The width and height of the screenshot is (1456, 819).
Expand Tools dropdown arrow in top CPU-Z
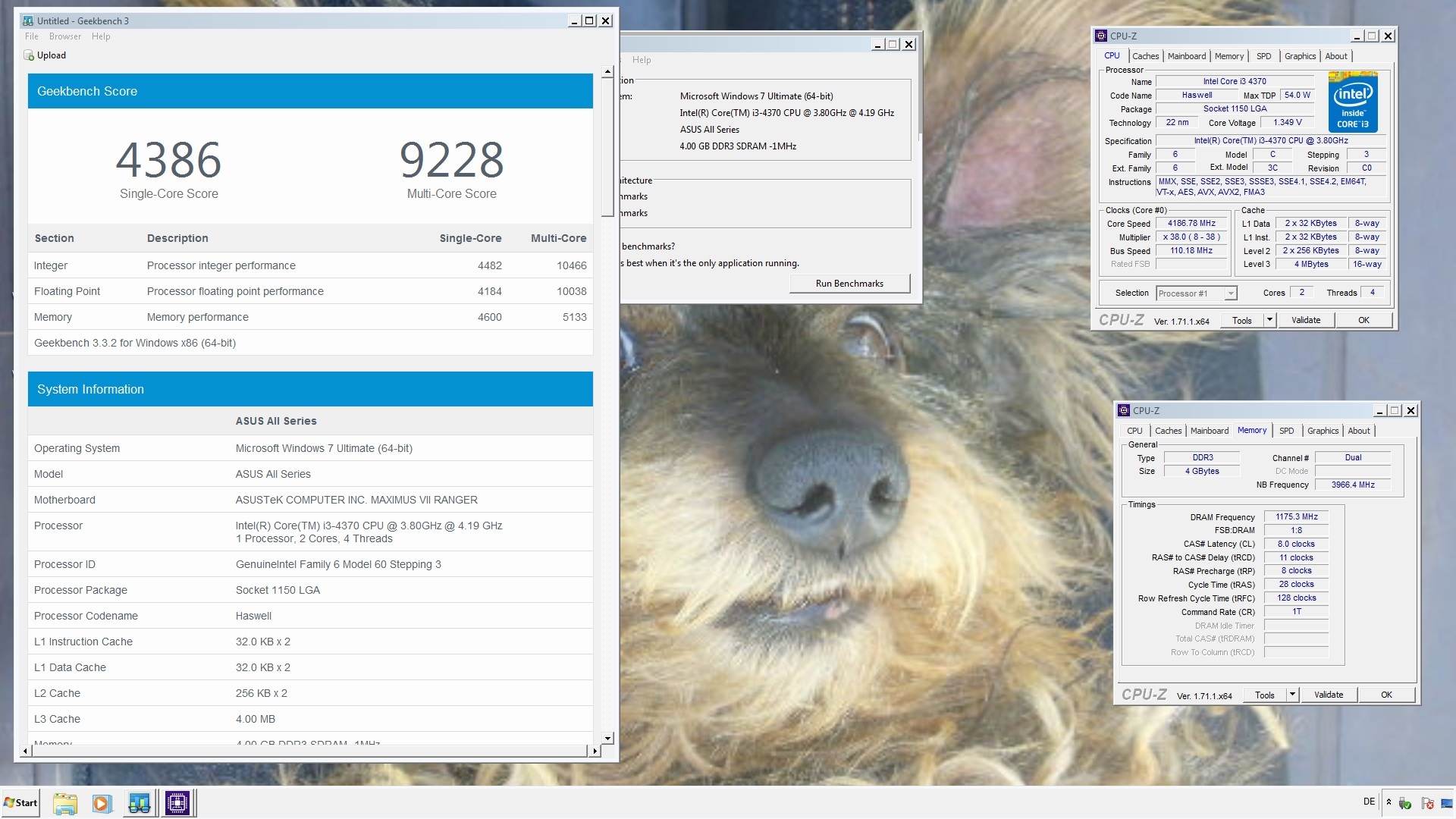pos(1269,321)
